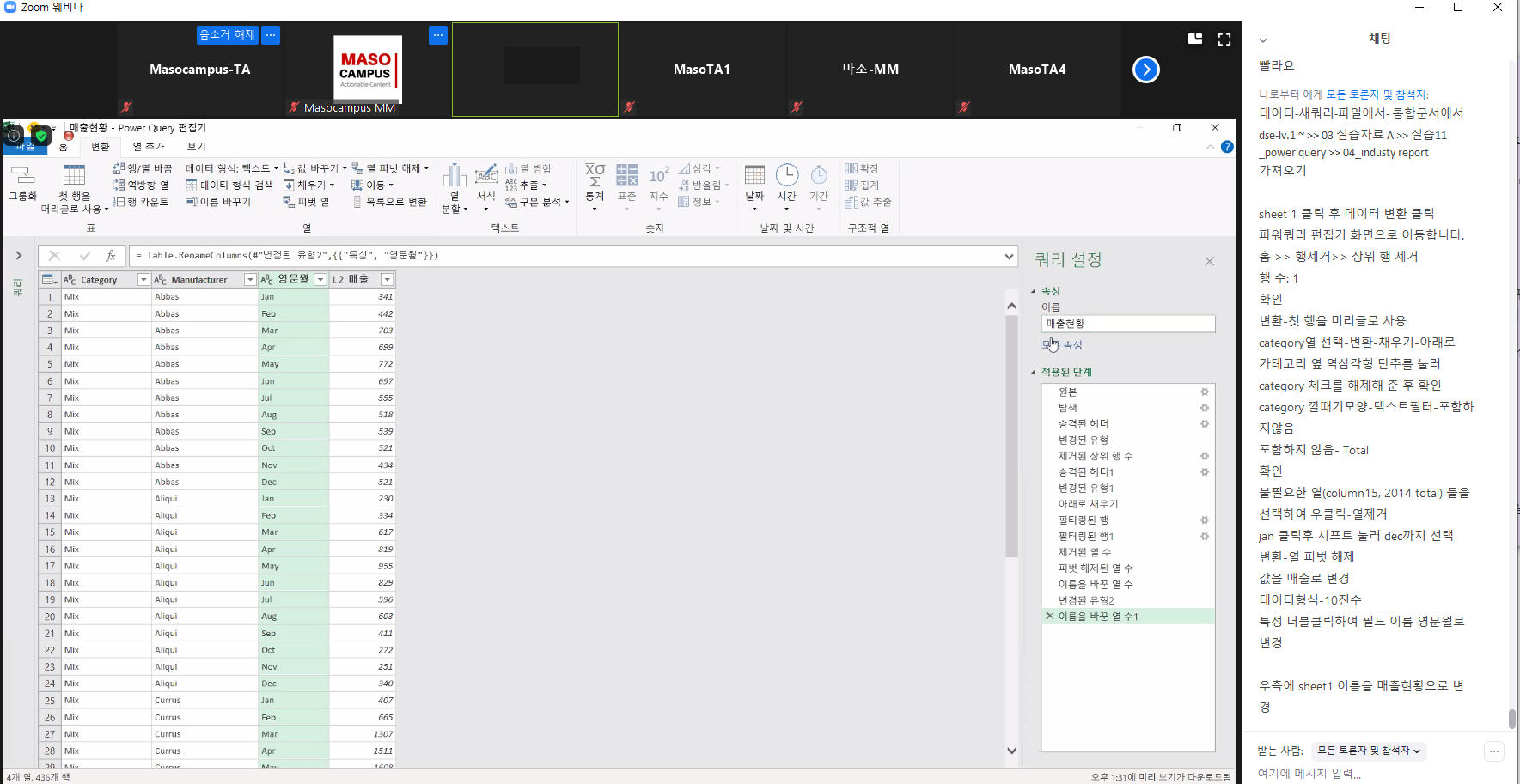Click the fx formula icon

click(x=111, y=256)
